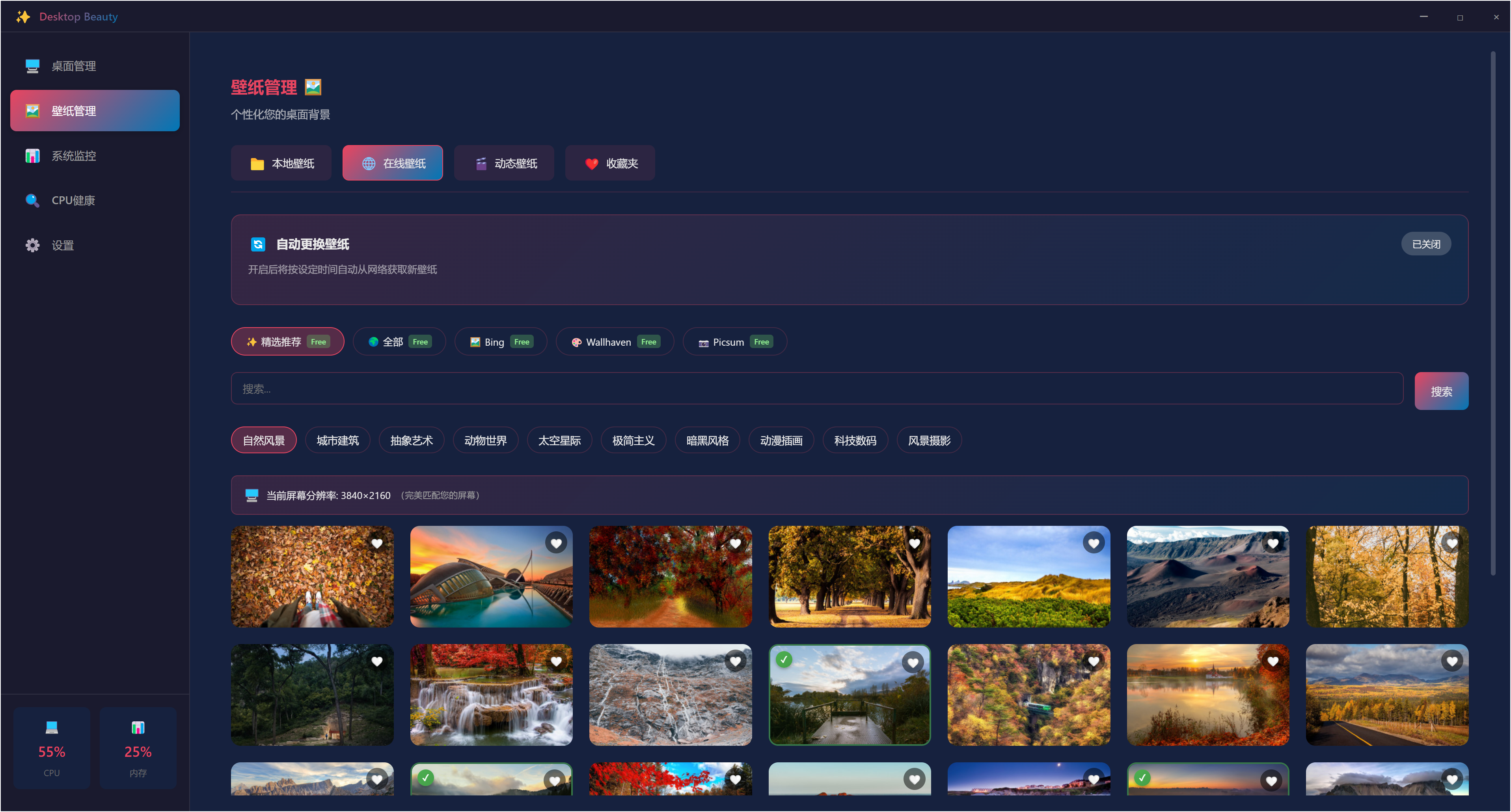Select the 太空星际 category chip
This screenshot has height=812, width=1511.
pyautogui.click(x=559, y=440)
